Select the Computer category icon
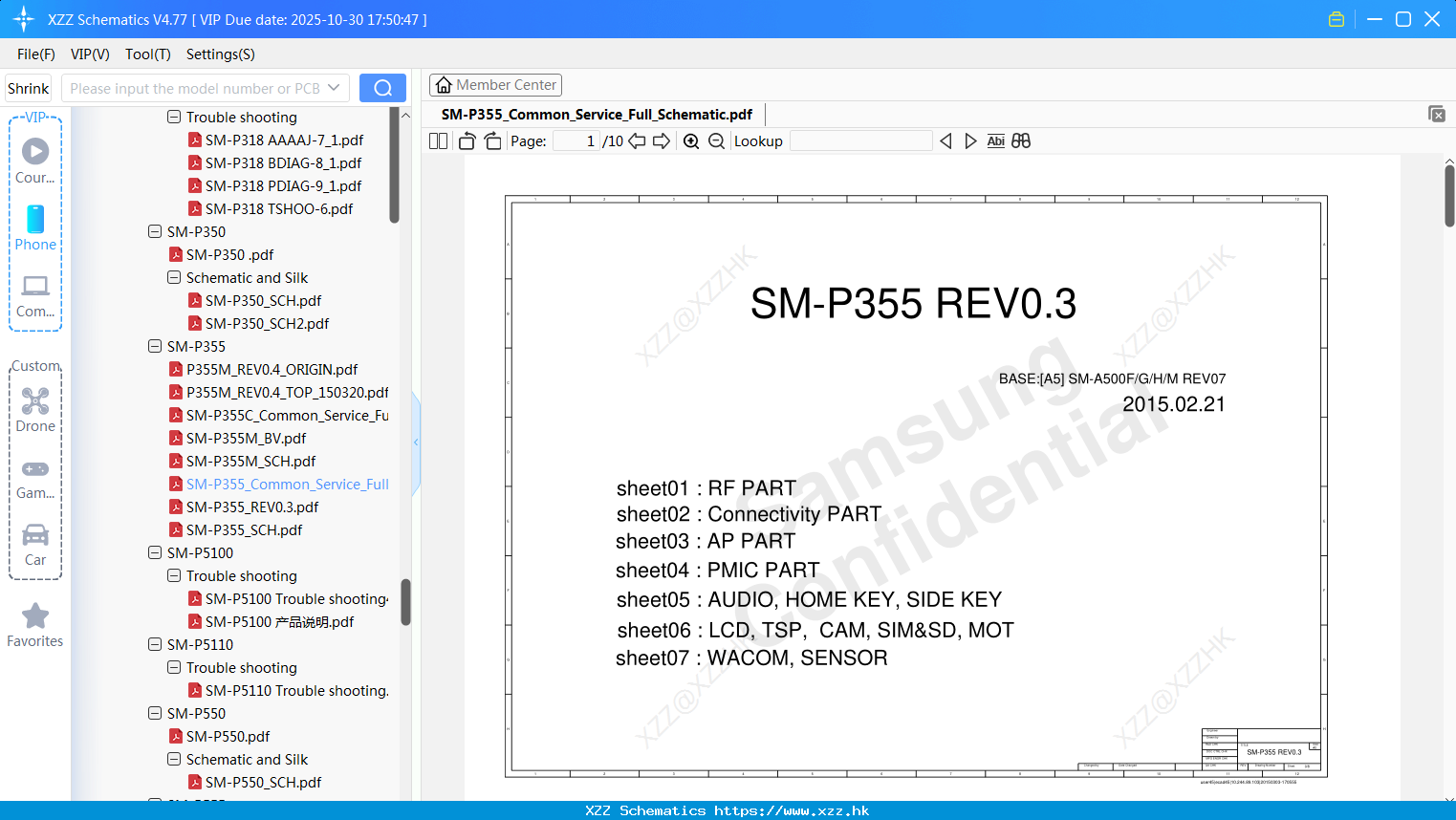Screen dimensions: 1456x820 click(x=35, y=296)
